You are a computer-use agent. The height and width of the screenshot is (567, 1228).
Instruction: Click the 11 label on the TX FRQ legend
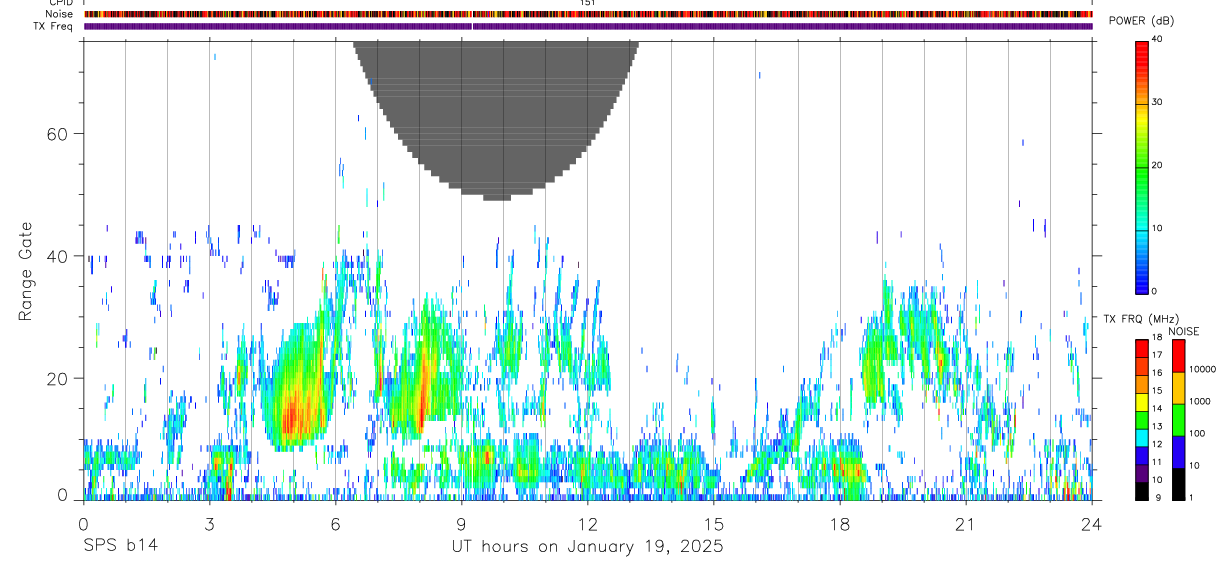pyautogui.click(x=1158, y=462)
